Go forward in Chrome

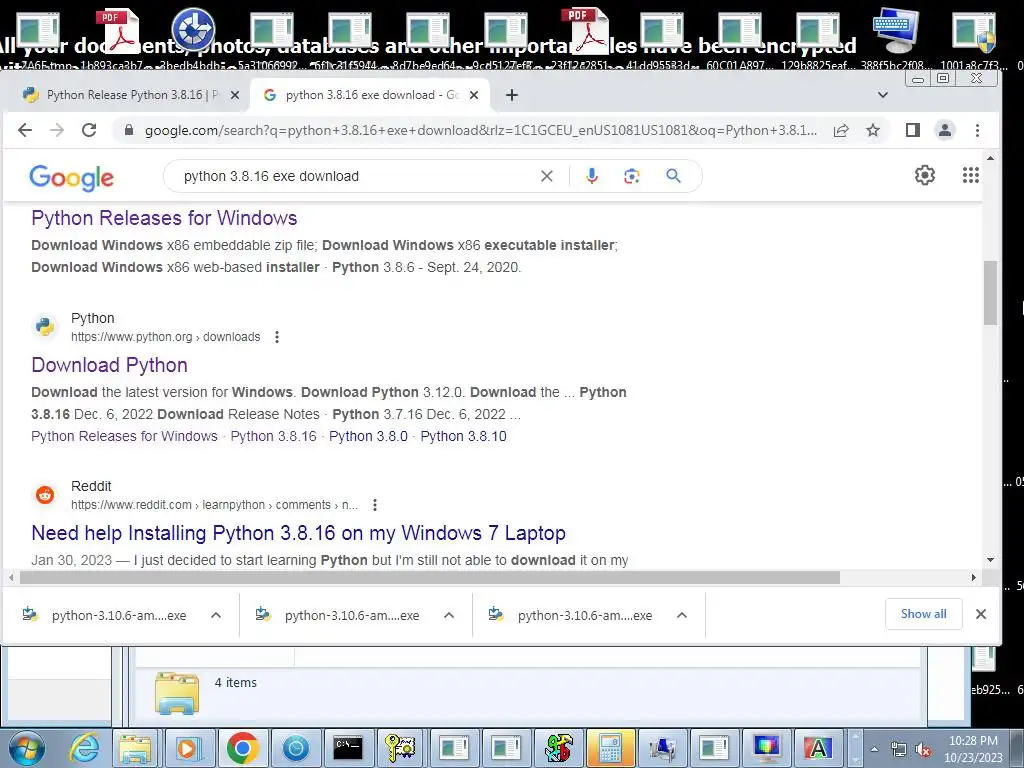(57, 130)
